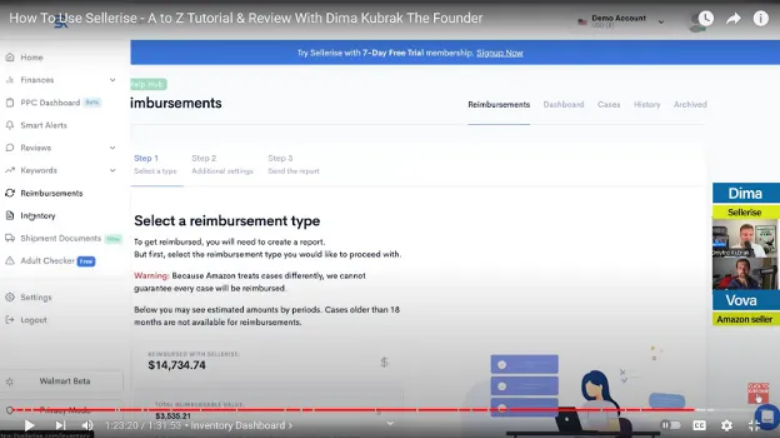780x438 pixels.
Task: Click Logout in the sidebar
Action: coord(33,320)
